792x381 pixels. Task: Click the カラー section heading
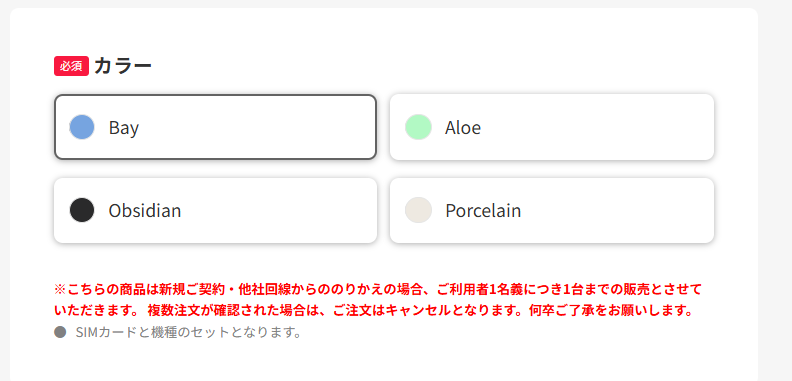[123, 66]
